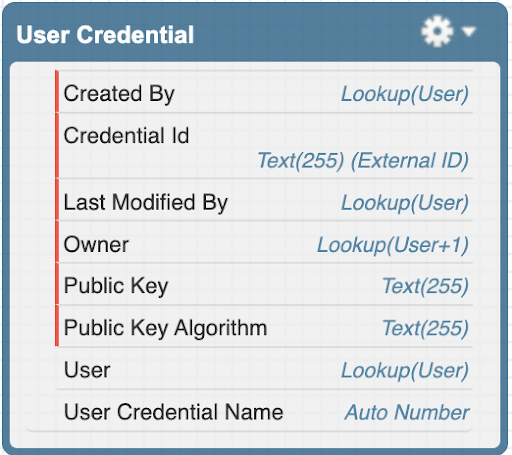This screenshot has height=455, width=512.
Task: Select the Public Key Algorithm field
Action: [264, 326]
